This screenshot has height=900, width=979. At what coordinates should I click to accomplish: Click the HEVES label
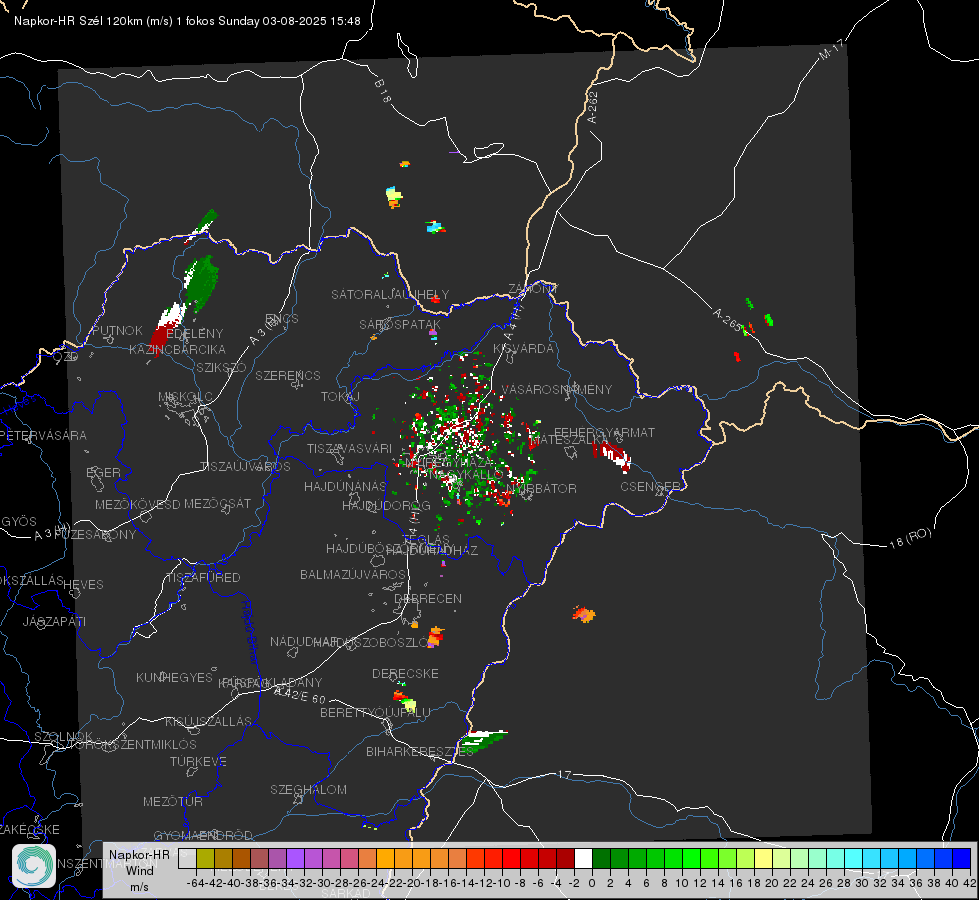(x=83, y=585)
